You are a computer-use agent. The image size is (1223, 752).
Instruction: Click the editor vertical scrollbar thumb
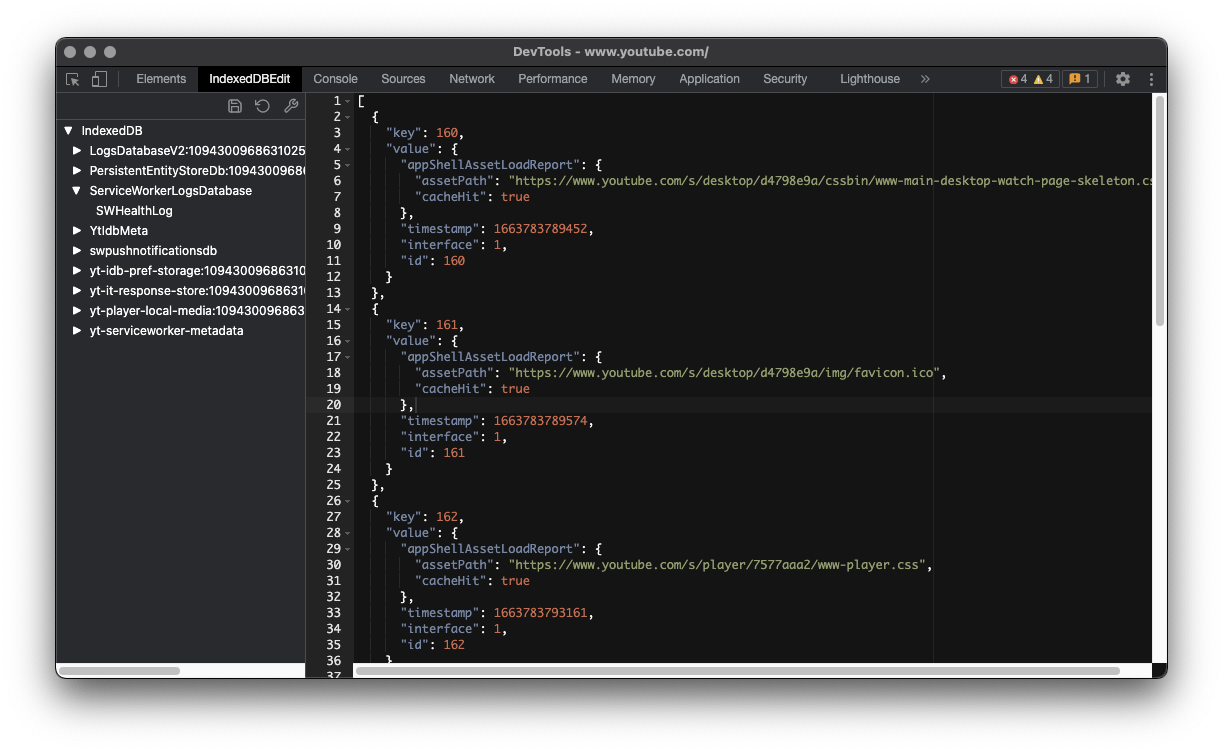tap(1160, 210)
